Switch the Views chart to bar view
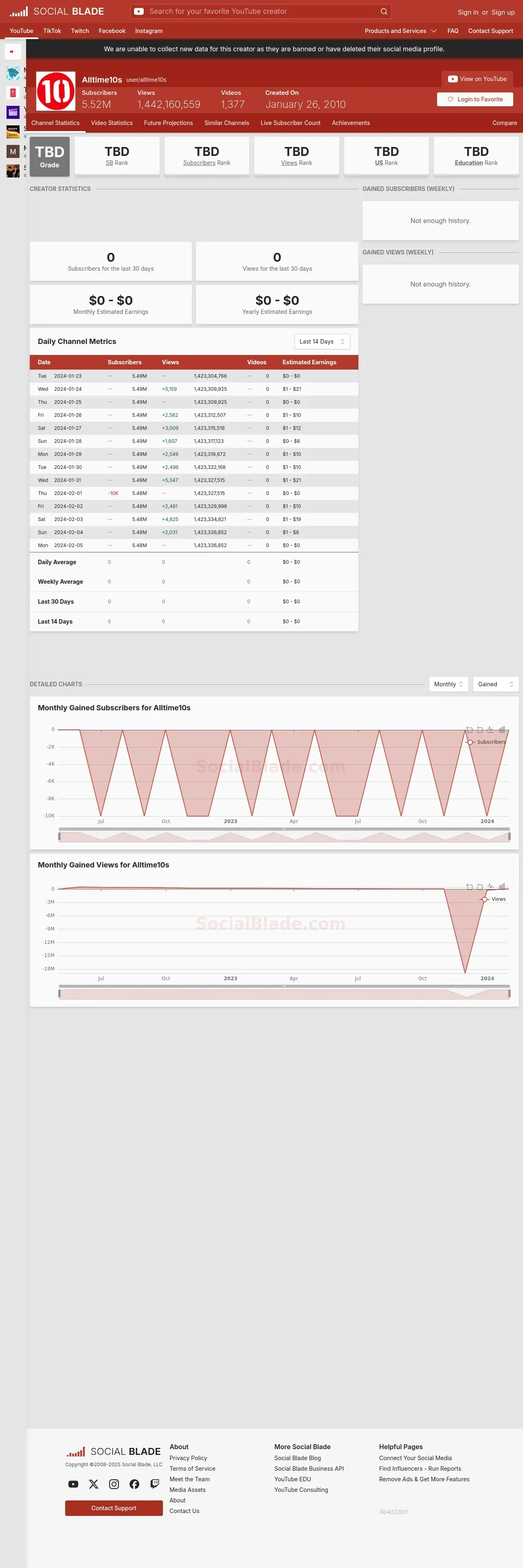The width and height of the screenshot is (523, 1568). 502,886
